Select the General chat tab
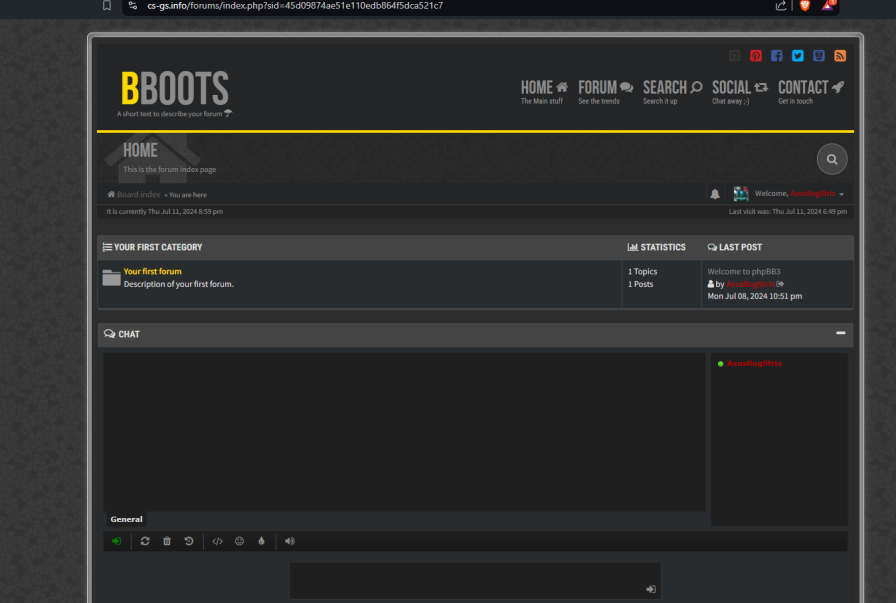The width and height of the screenshot is (896, 603). coord(126,519)
